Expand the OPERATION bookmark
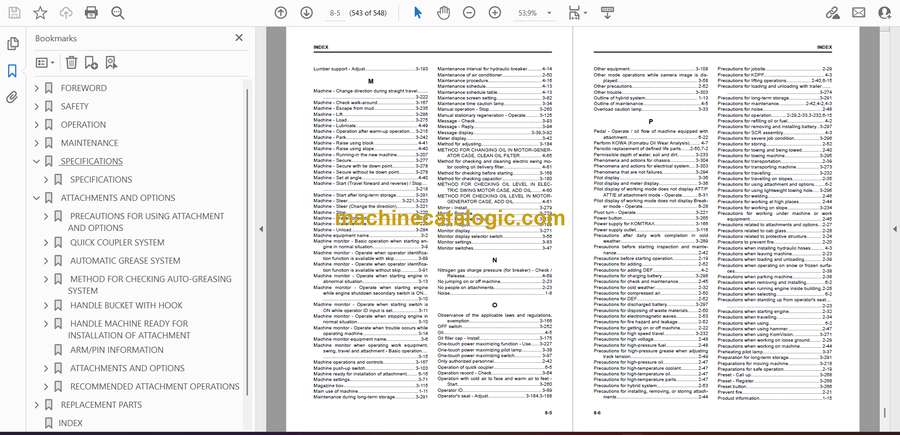The width and height of the screenshot is (900, 435). pos(37,125)
